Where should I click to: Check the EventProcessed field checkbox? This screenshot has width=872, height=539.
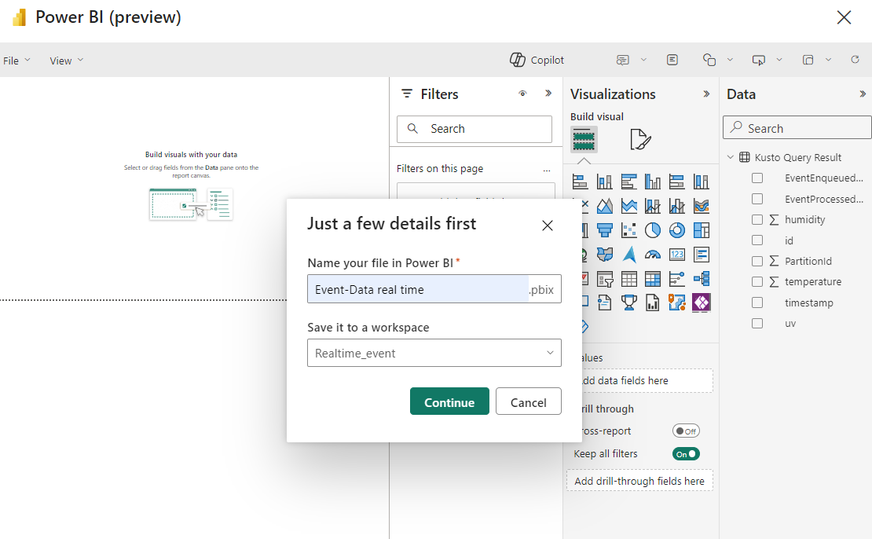[757, 199]
